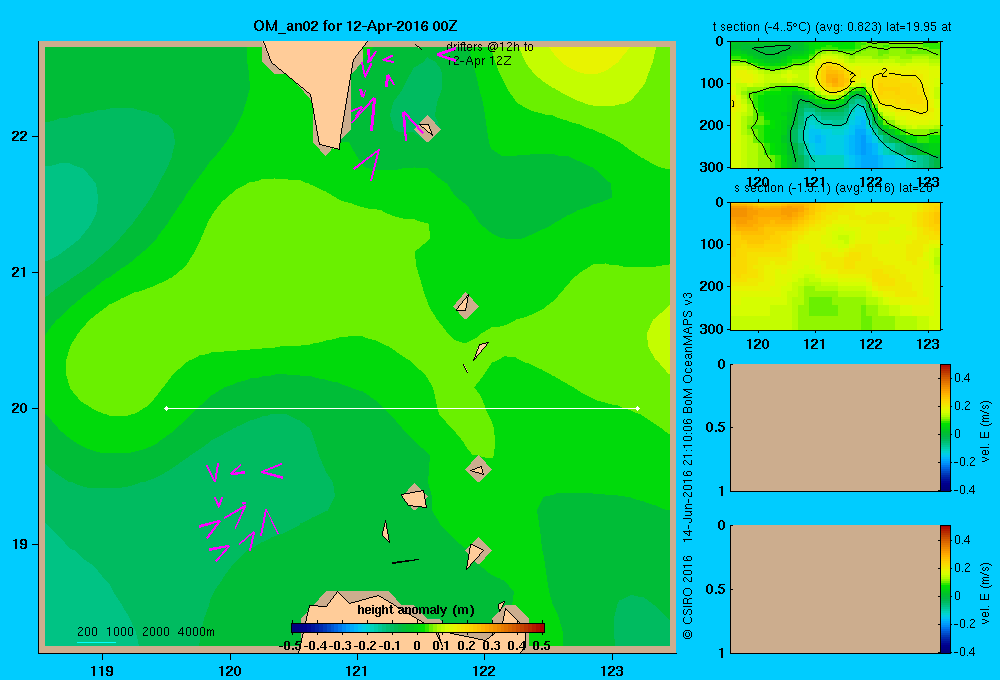Click the '200 1000 2000 4000m' depth scale
This screenshot has height=680, width=1000.
pyautogui.click(x=145, y=632)
